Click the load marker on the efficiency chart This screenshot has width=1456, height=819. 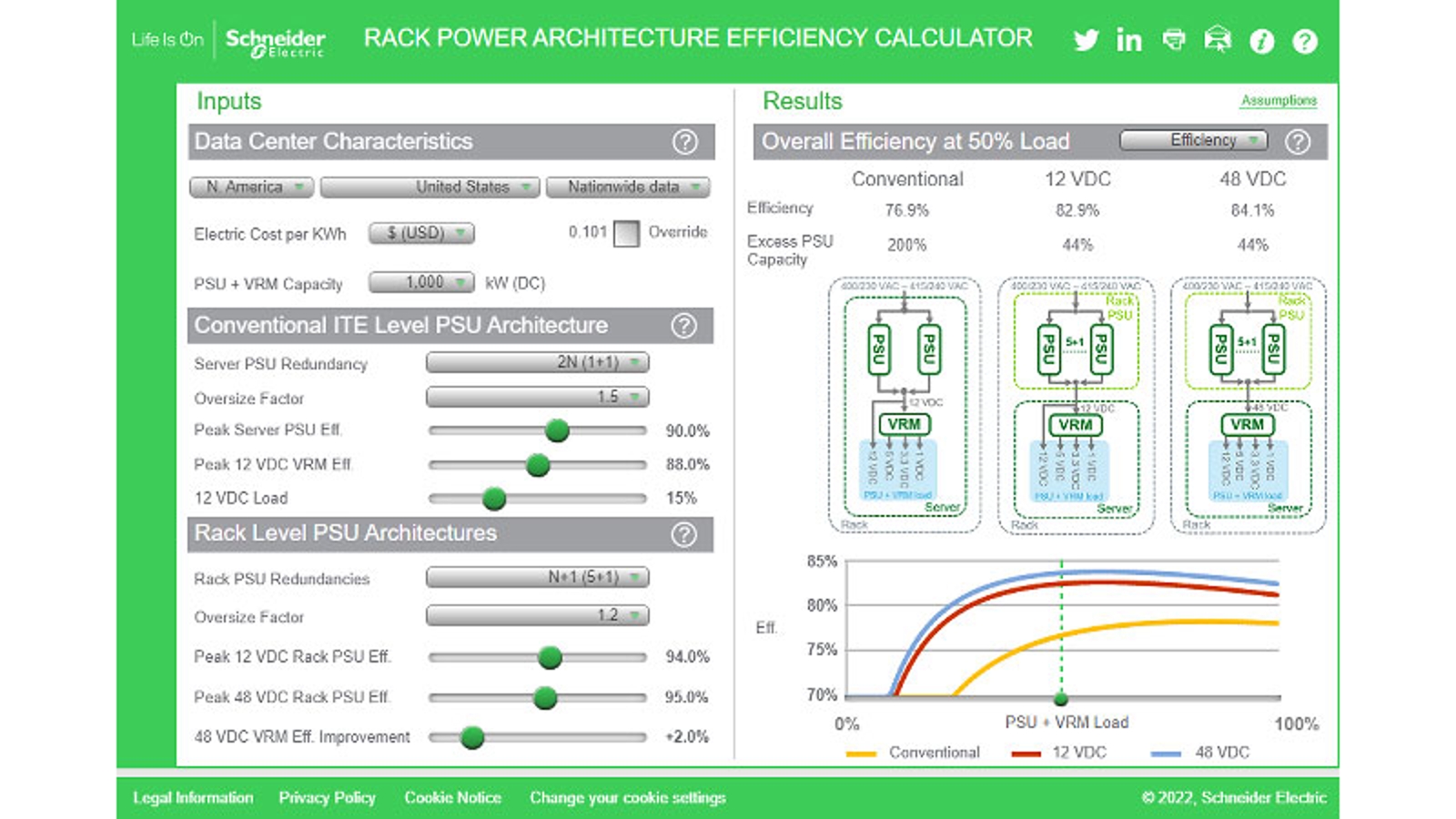[x=1061, y=699]
